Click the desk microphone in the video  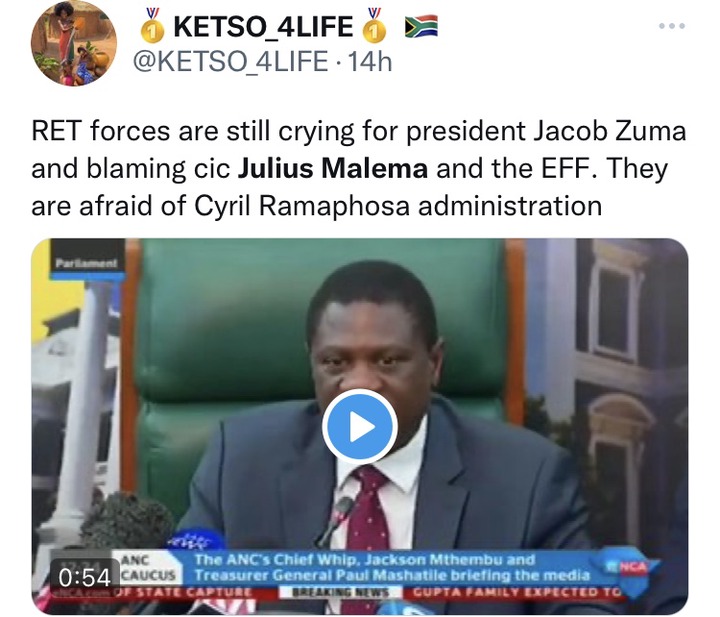337,520
